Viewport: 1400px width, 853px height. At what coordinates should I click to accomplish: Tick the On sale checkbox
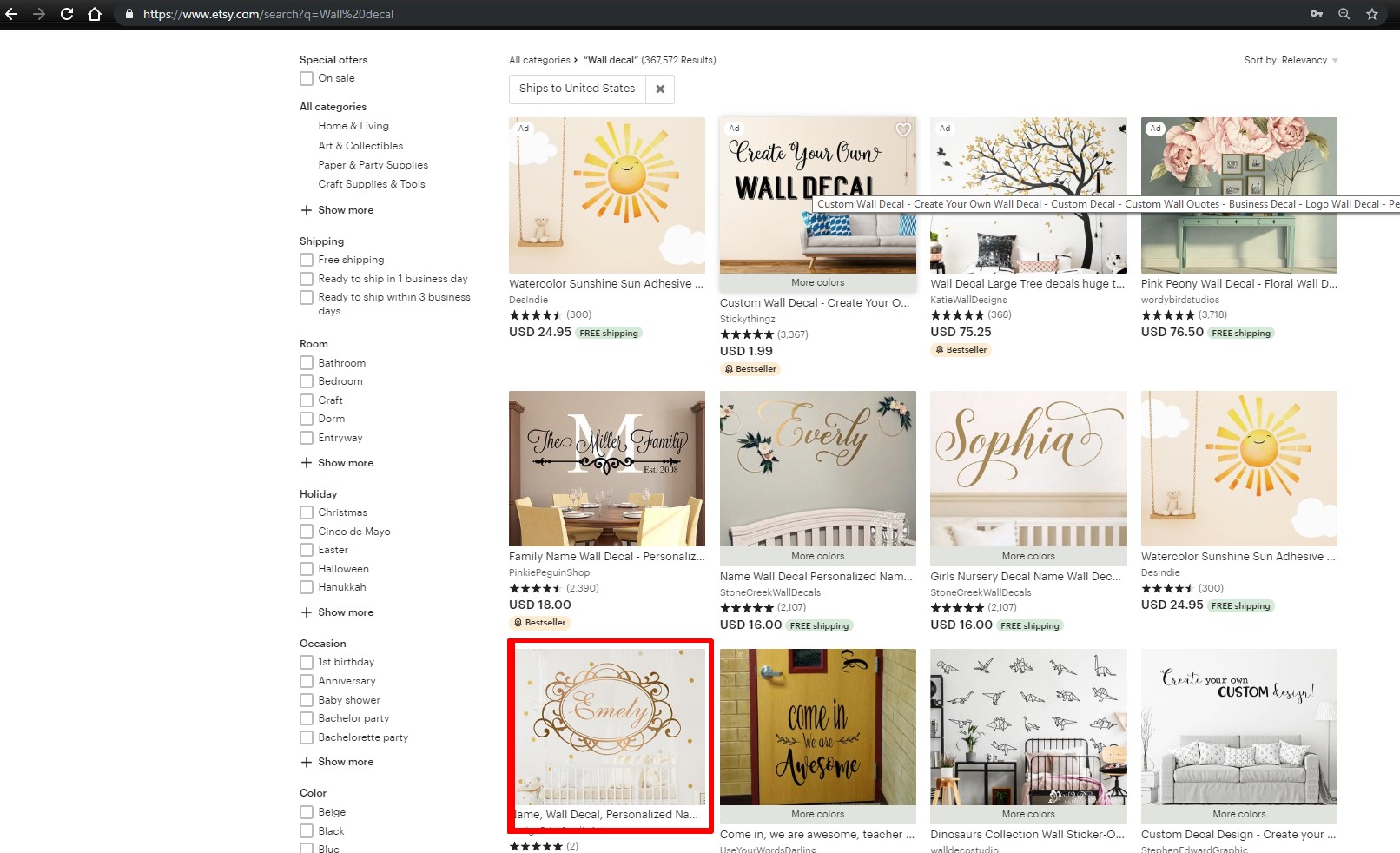[307, 78]
